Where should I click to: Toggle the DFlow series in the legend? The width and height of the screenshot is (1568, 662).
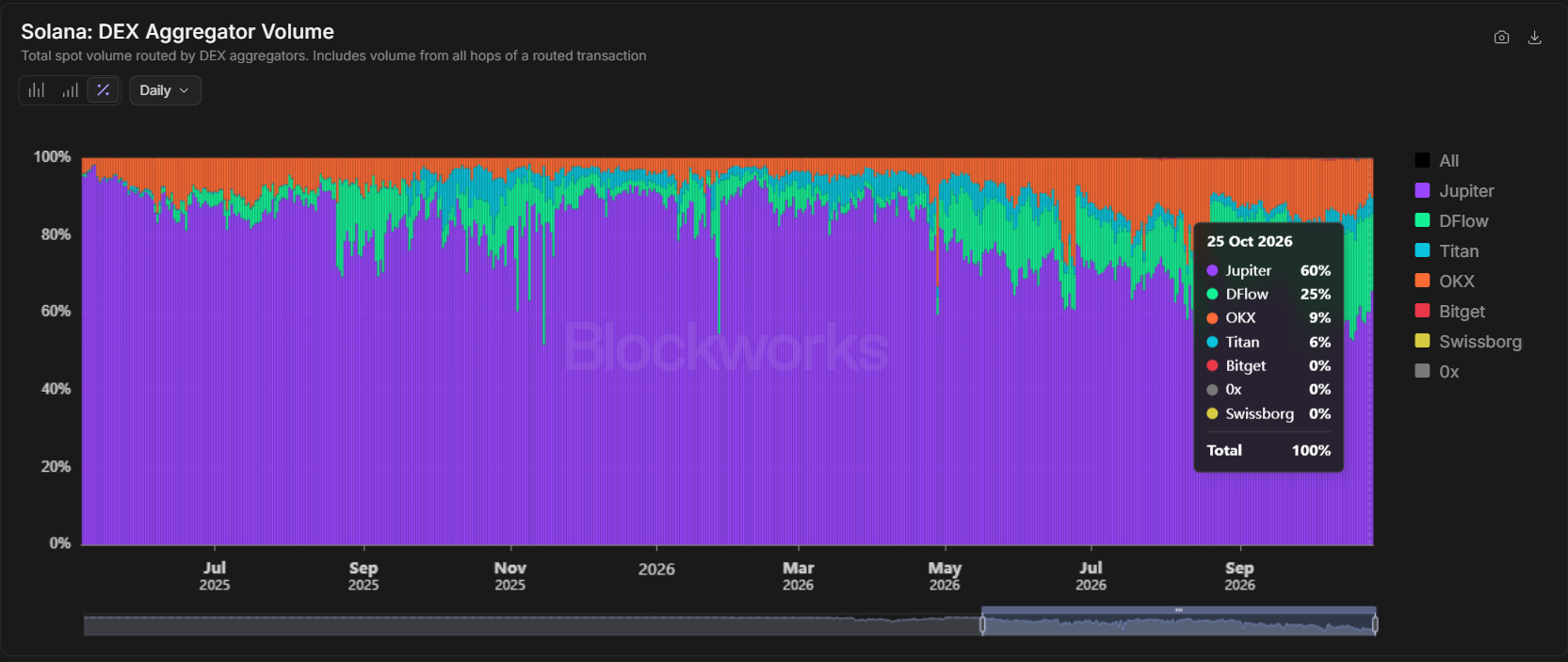[1452, 221]
